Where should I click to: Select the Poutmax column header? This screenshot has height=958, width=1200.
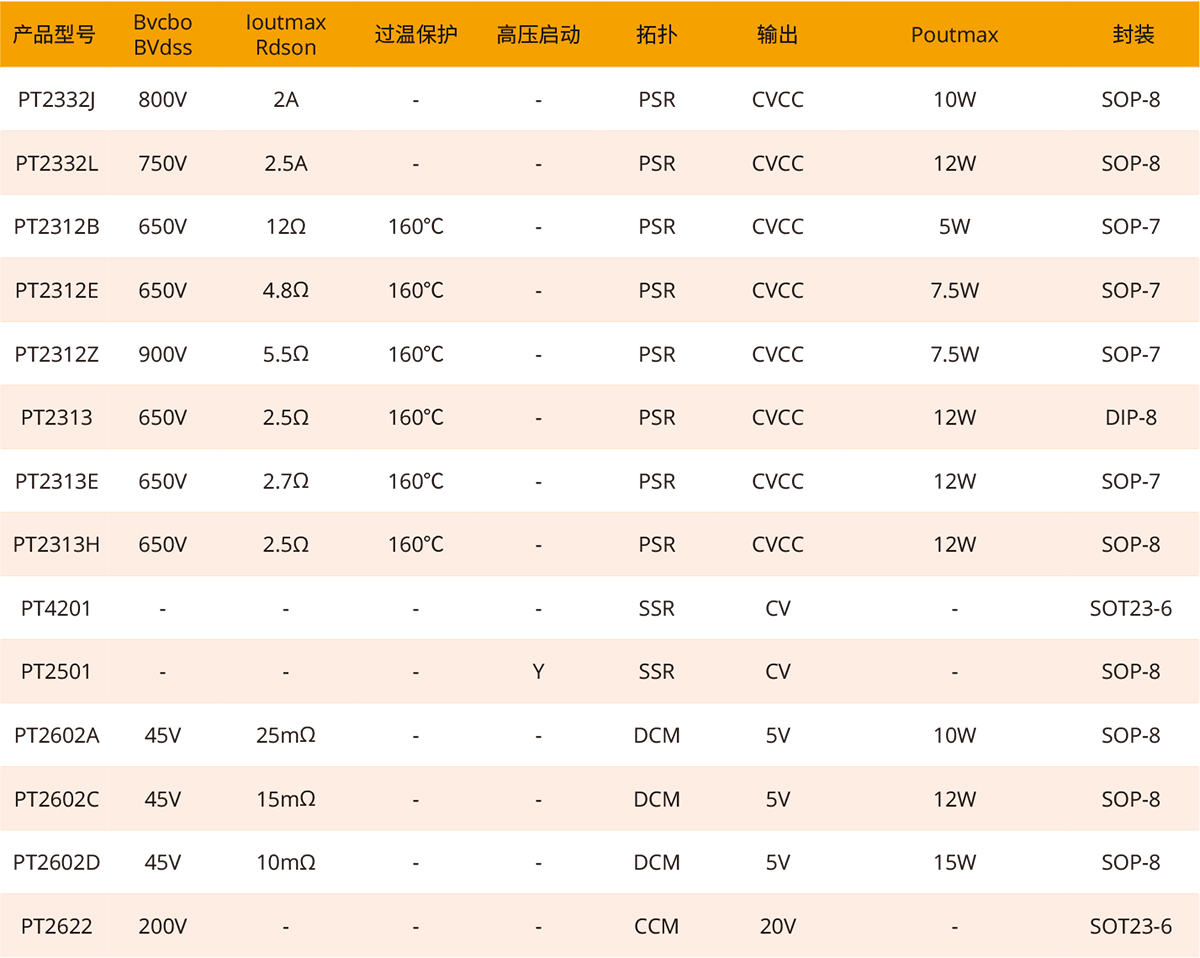click(954, 35)
